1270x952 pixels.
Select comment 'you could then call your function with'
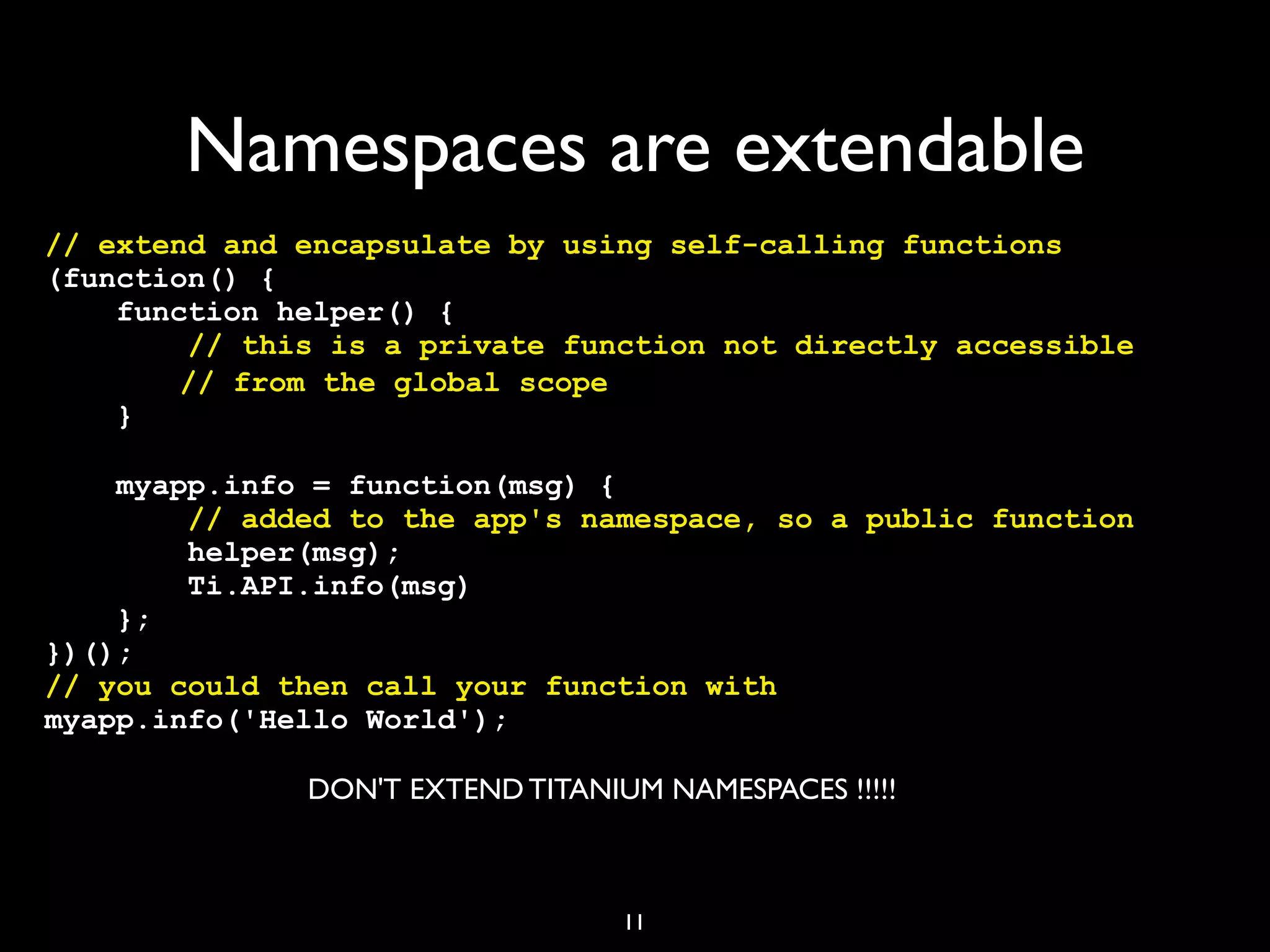(411, 687)
